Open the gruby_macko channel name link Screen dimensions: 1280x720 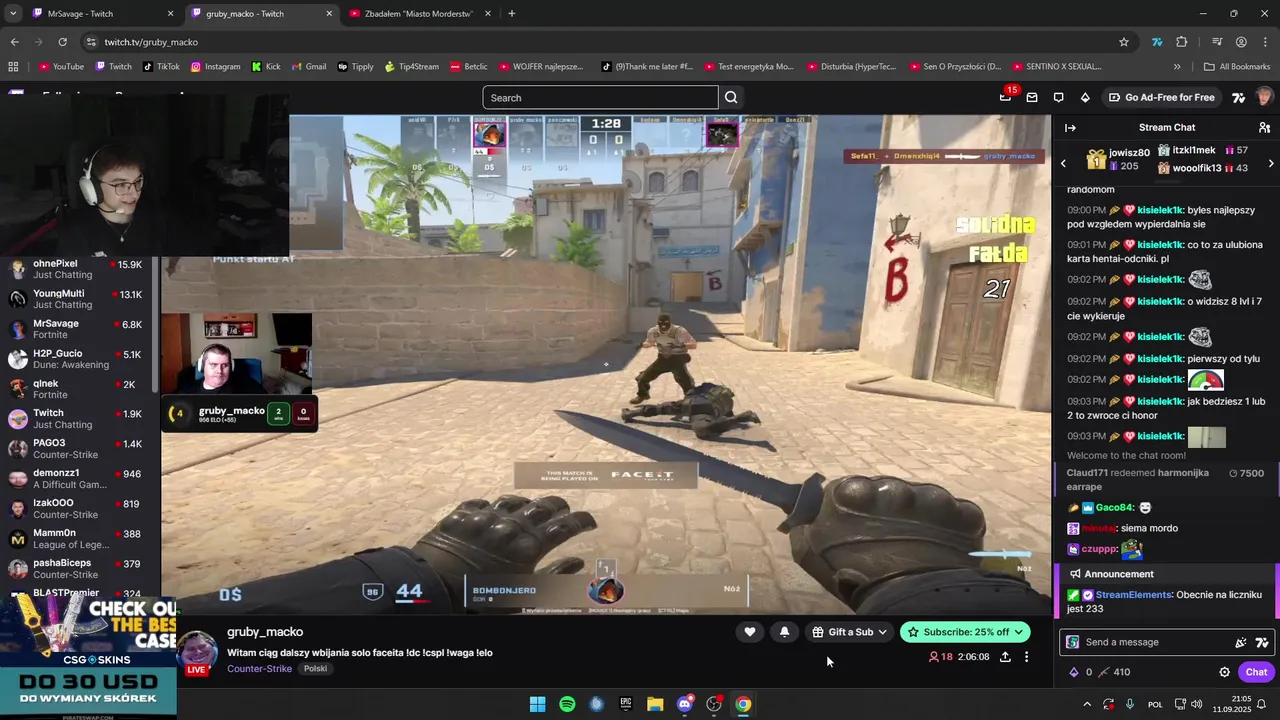pos(265,632)
